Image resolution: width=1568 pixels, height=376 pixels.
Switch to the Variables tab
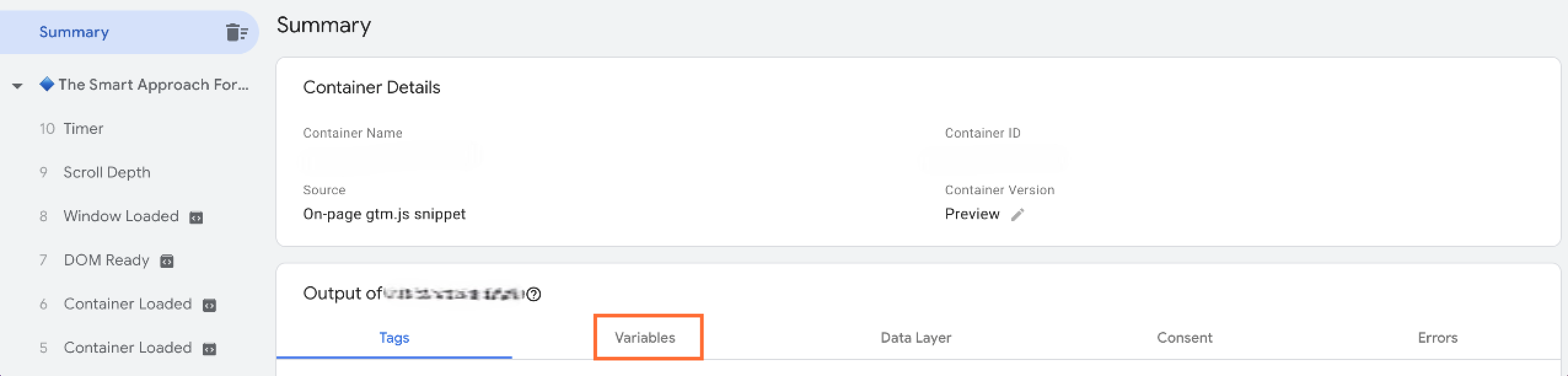point(647,337)
